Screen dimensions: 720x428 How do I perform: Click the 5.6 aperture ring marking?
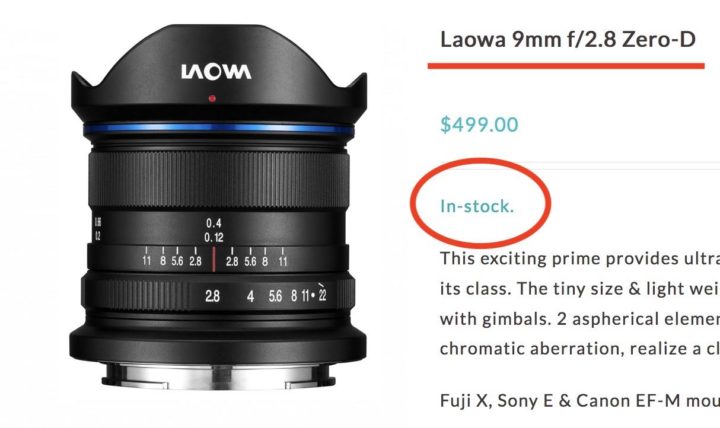(275, 296)
